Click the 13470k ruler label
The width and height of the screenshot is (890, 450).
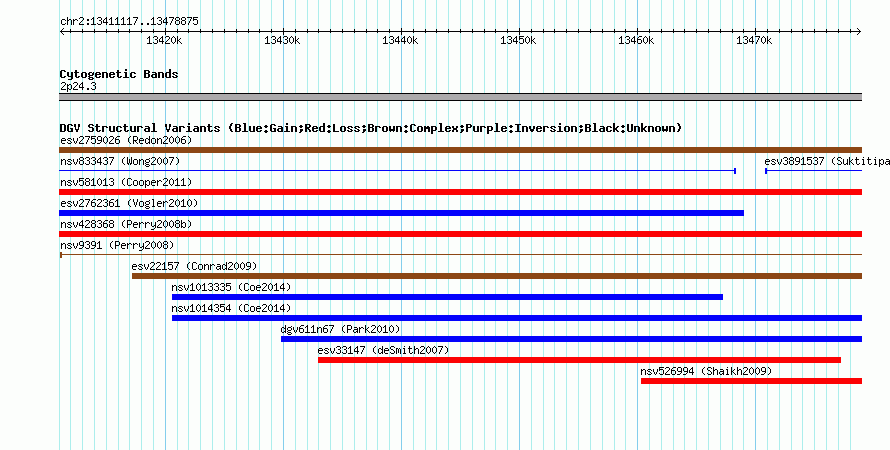(x=754, y=40)
